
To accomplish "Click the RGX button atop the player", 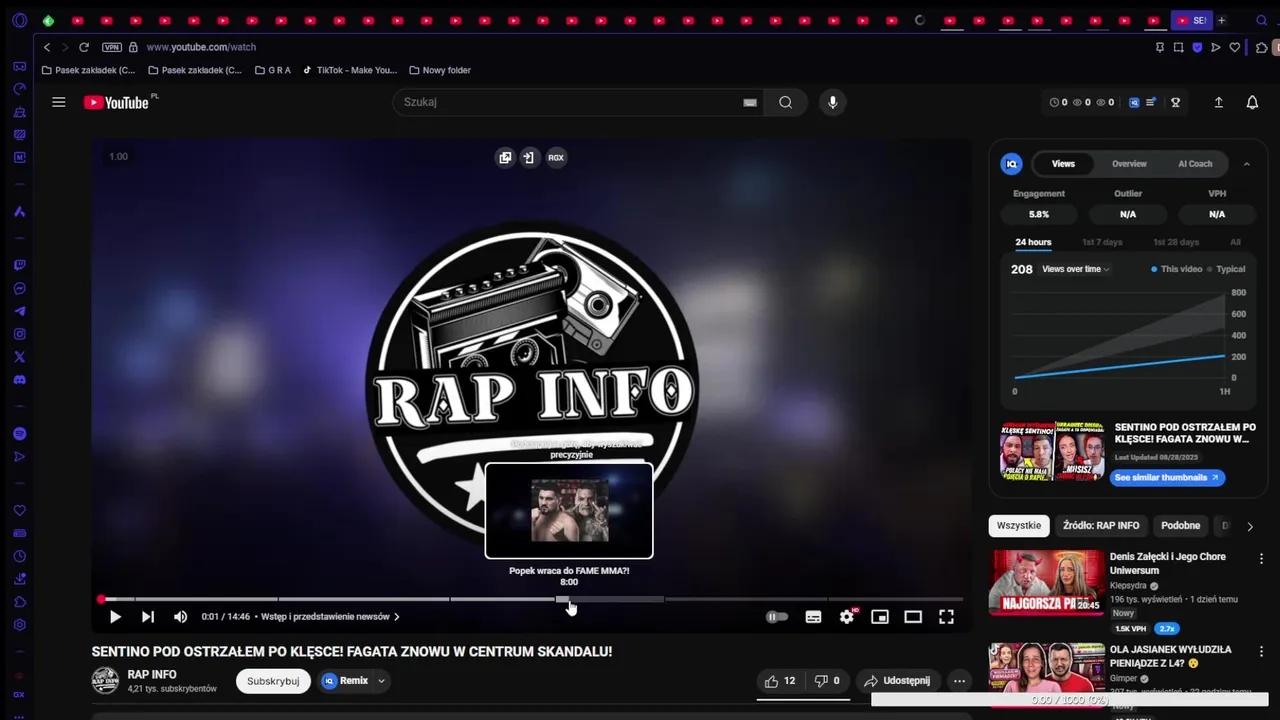I will coord(556,157).
